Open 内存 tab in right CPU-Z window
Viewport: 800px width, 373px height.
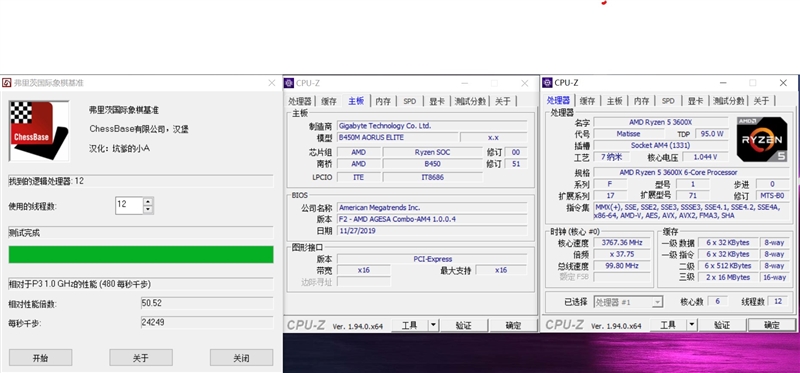[641, 101]
